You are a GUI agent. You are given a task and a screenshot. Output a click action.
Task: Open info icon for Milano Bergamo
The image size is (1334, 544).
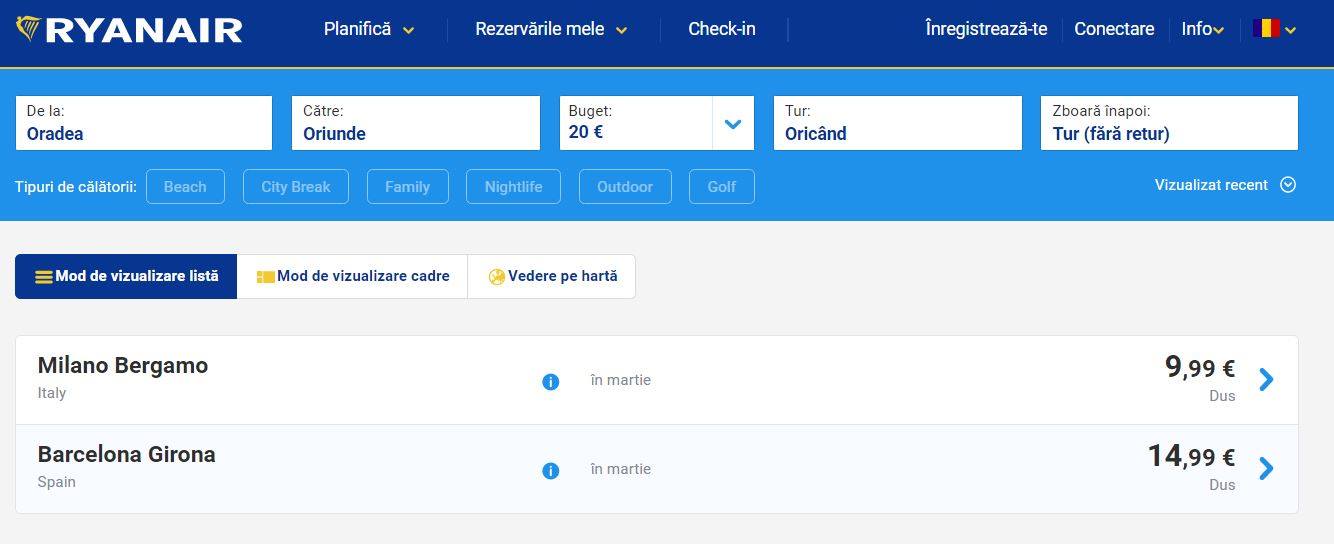point(550,382)
